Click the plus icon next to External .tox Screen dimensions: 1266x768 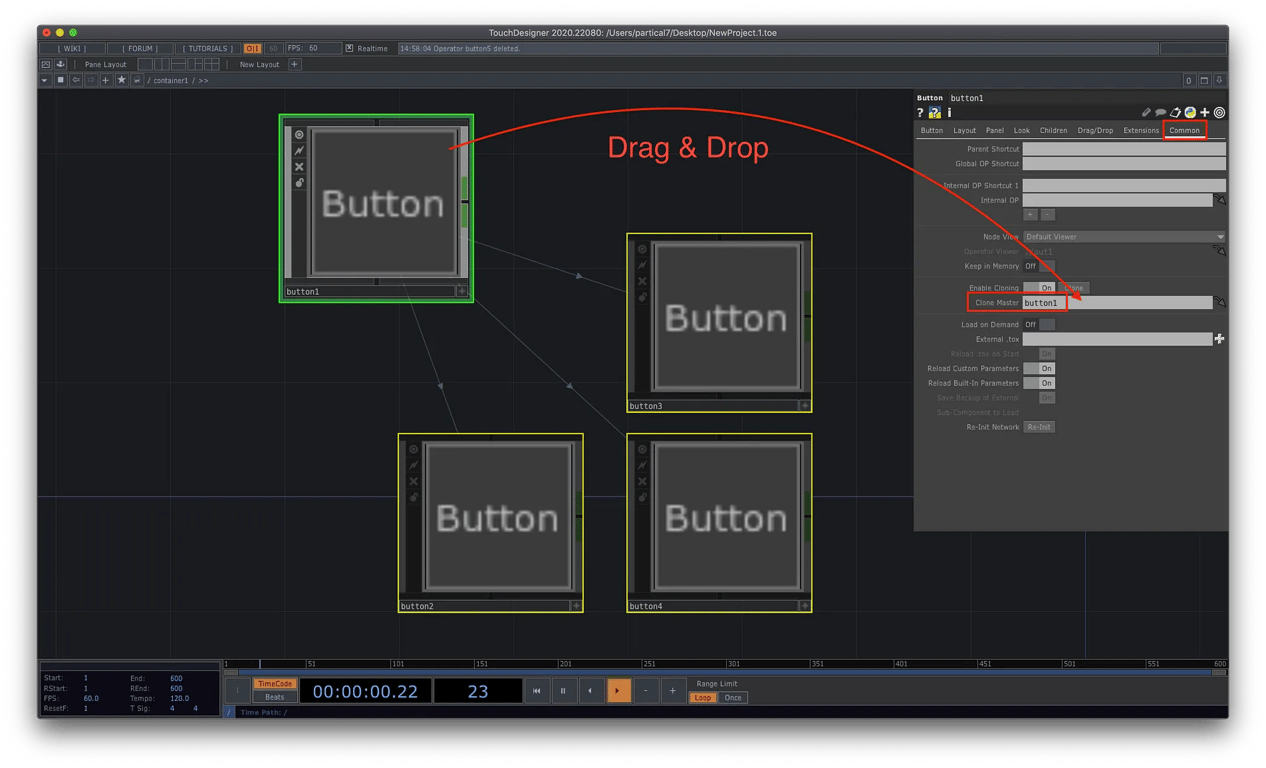(x=1220, y=339)
